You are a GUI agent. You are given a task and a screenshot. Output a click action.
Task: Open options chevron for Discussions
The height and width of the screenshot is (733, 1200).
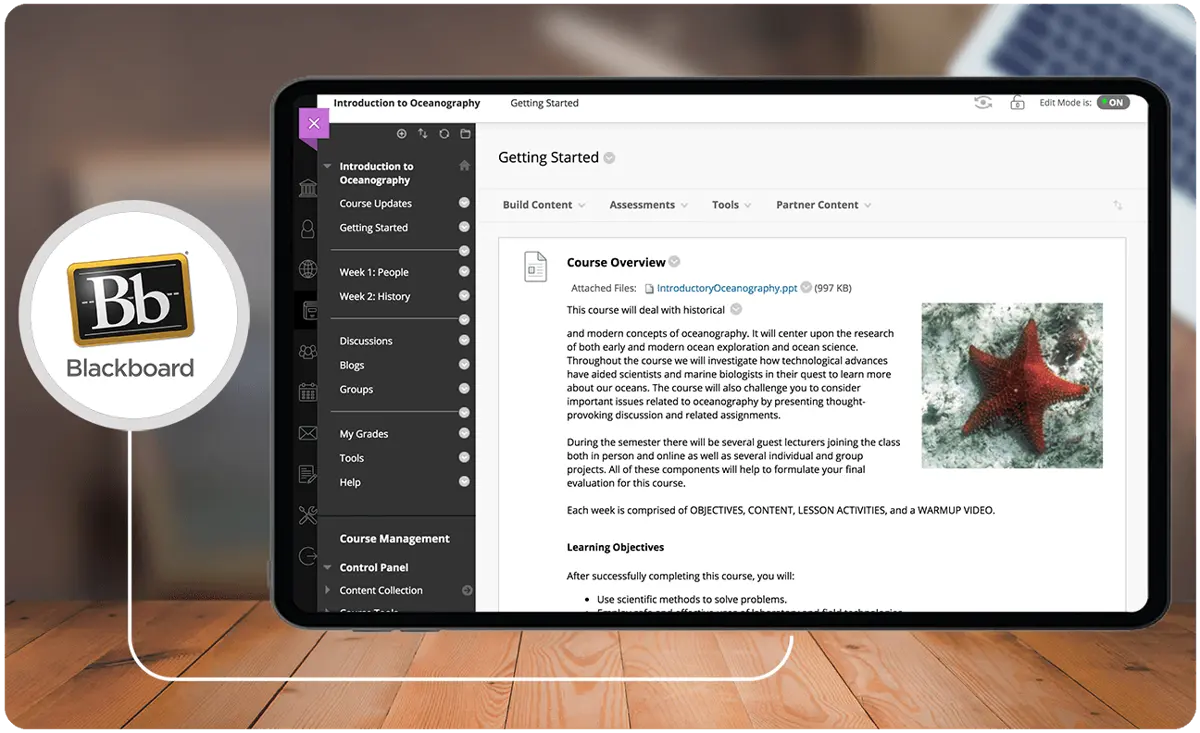(464, 340)
